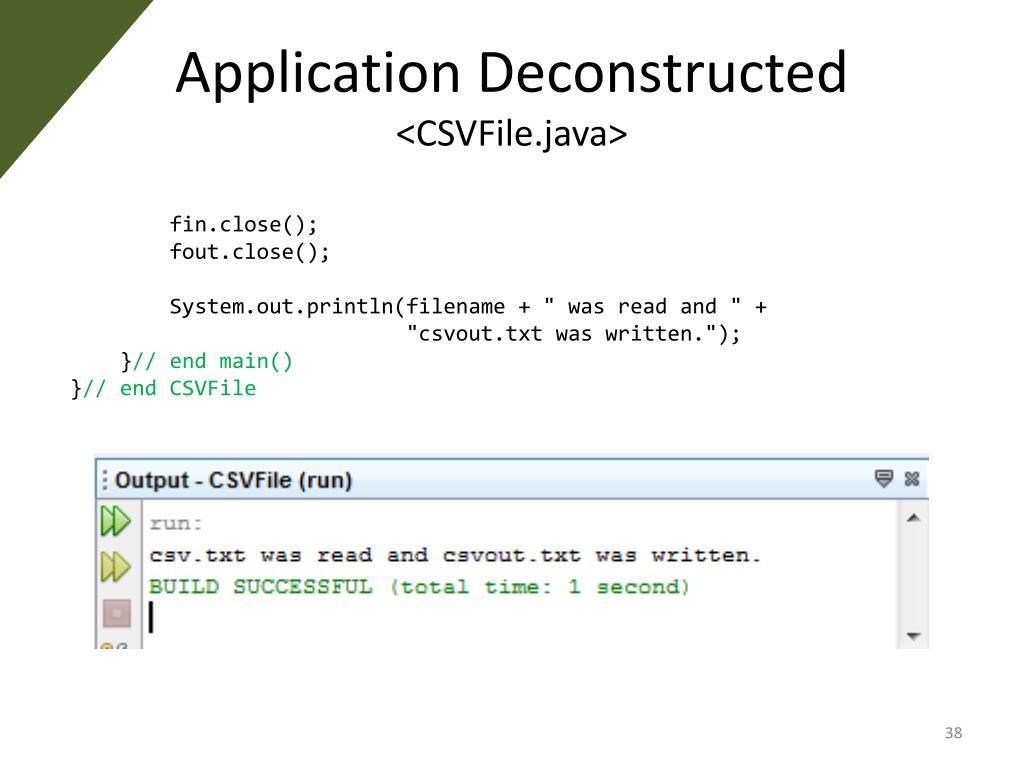Click the fin.close(); code line
1024x768 pixels.
pos(244,225)
